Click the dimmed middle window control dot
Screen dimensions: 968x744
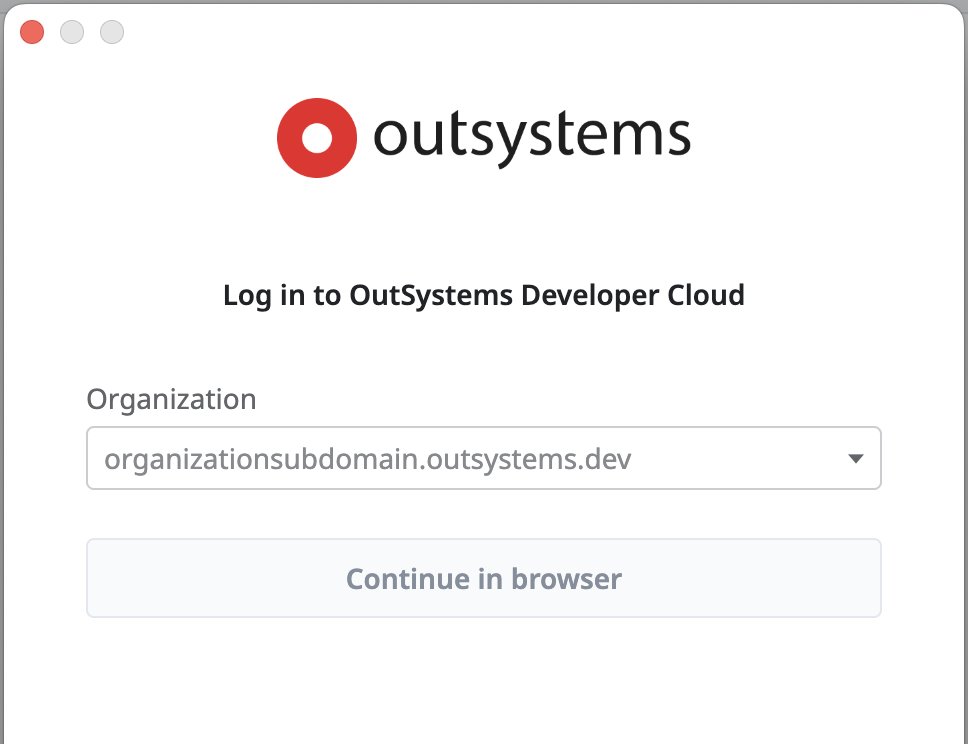tap(71, 31)
